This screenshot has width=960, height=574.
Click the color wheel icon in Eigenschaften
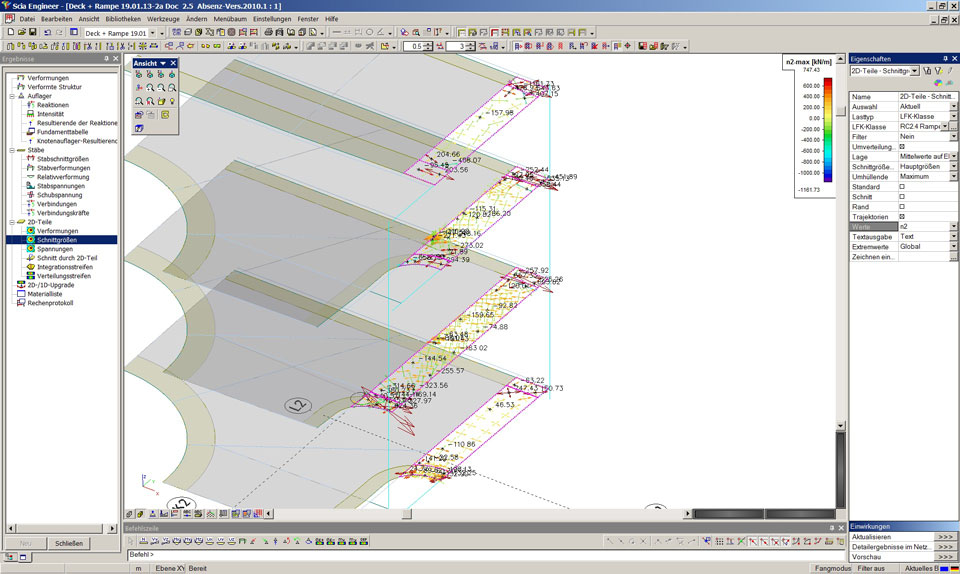[x=937, y=83]
